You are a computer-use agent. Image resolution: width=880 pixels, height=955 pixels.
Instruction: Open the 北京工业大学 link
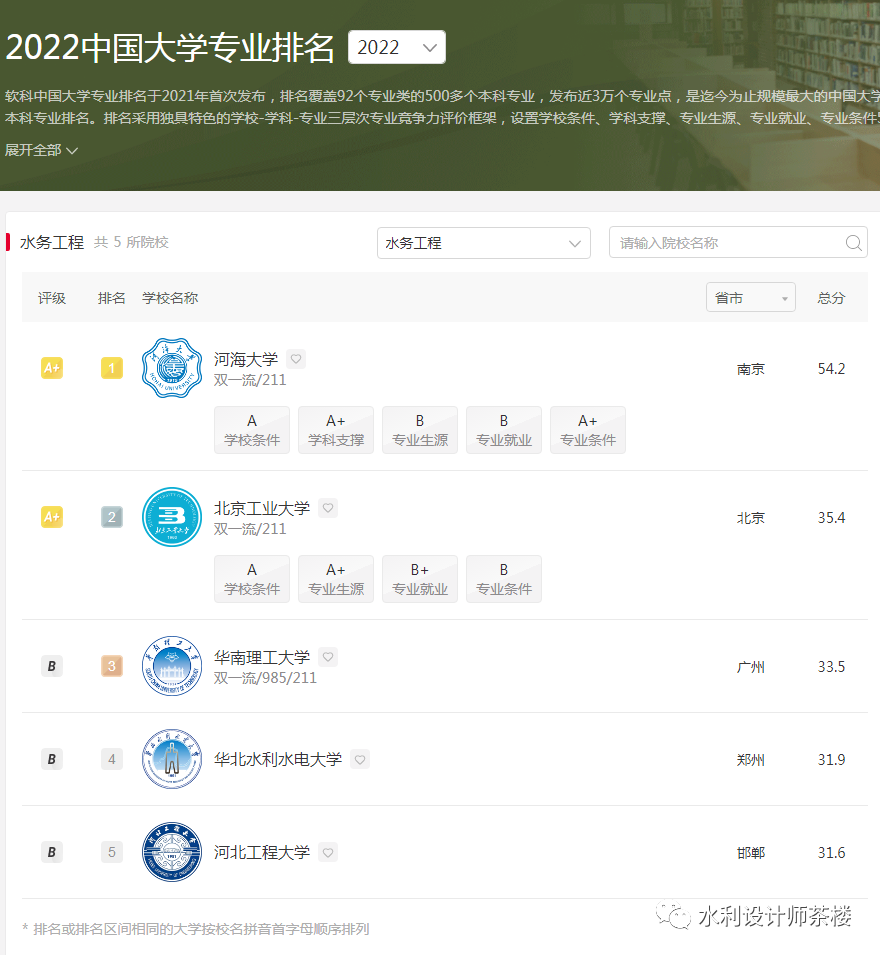[262, 508]
